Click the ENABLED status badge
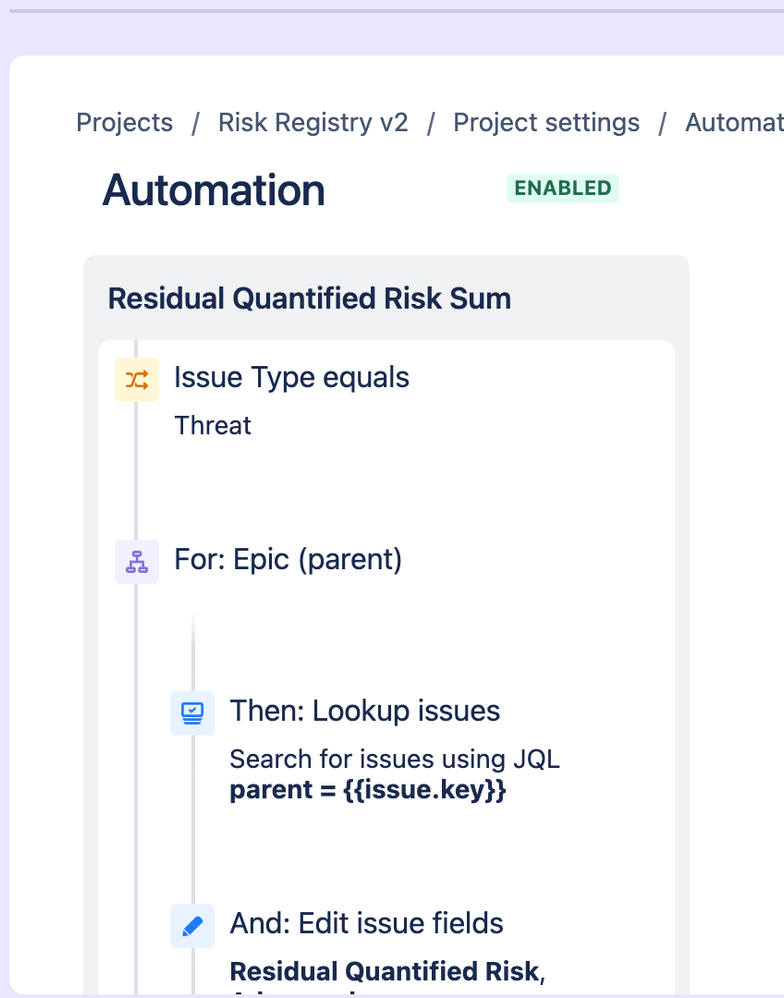Viewport: 784px width, 998px height. [563, 188]
